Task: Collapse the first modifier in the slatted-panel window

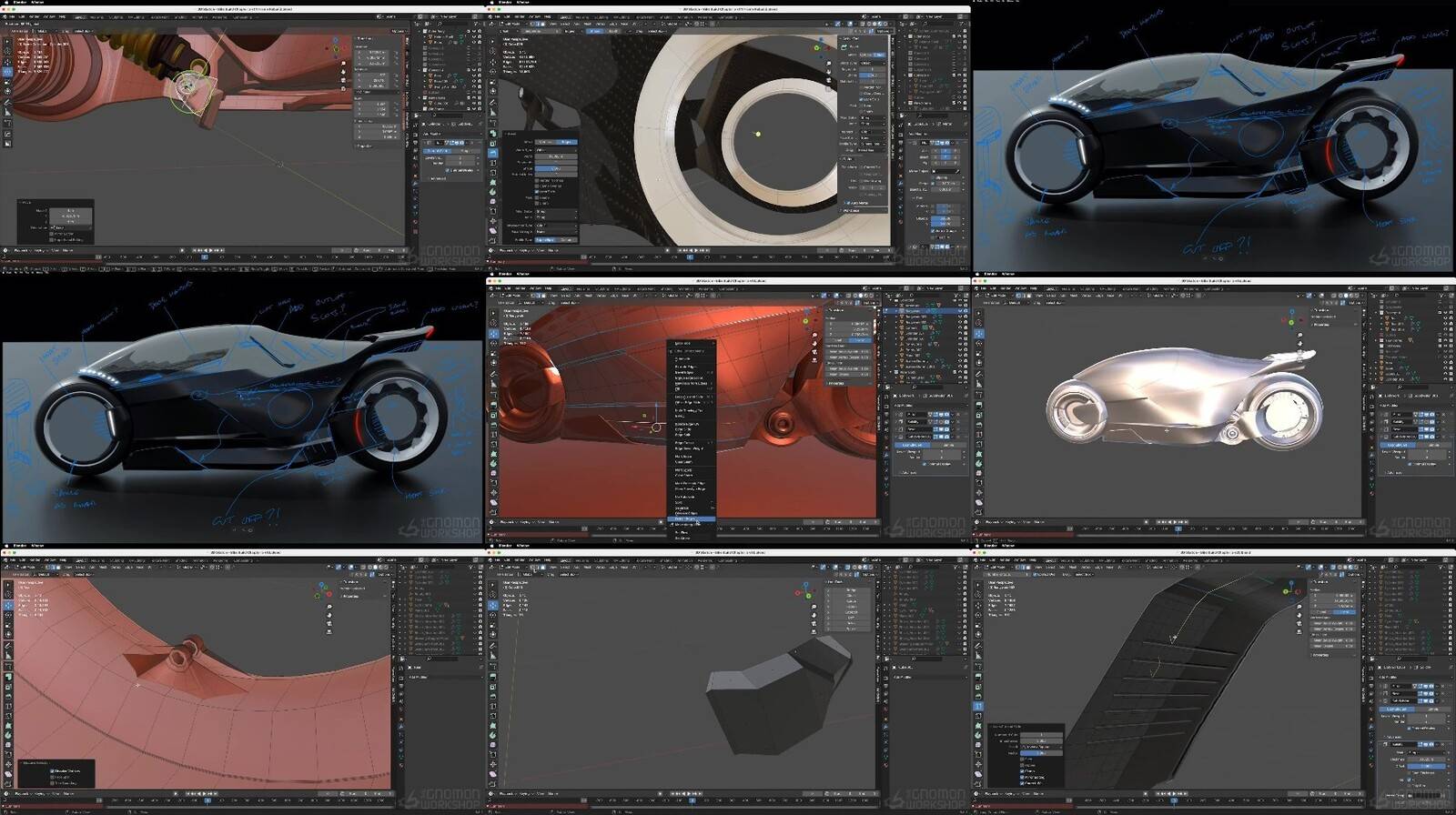Action: [1381, 686]
